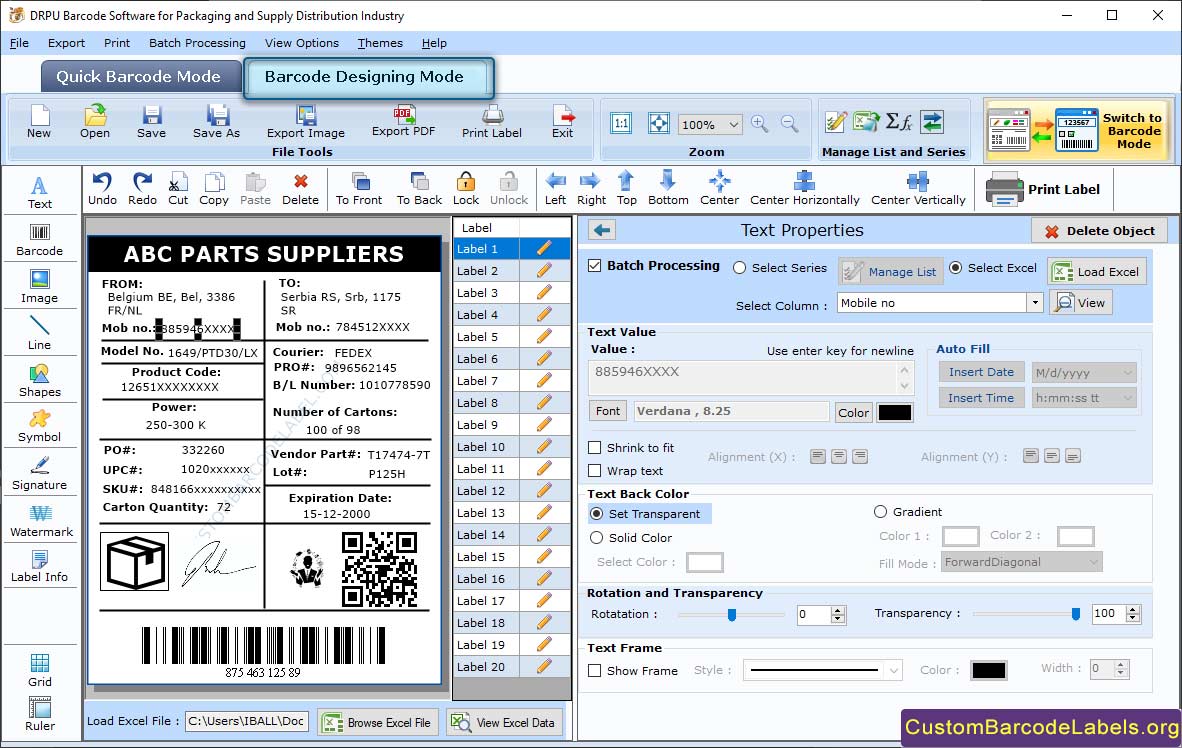1182x748 pixels.
Task: Enable Shrink to fit
Action: pos(595,448)
